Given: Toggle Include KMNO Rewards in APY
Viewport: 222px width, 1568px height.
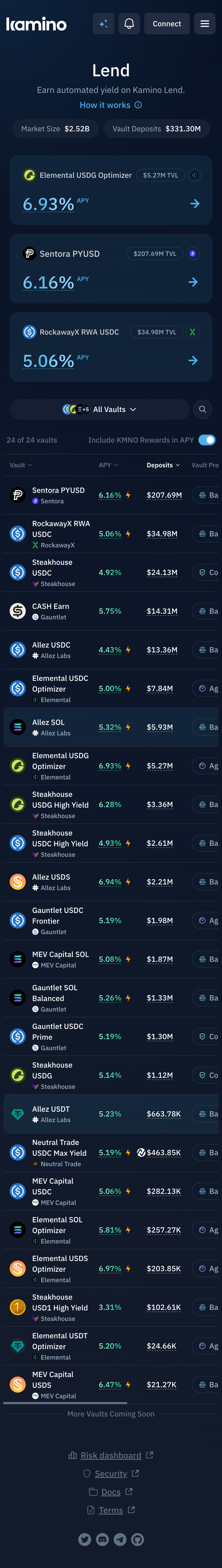Looking at the screenshot, I should 207,440.
